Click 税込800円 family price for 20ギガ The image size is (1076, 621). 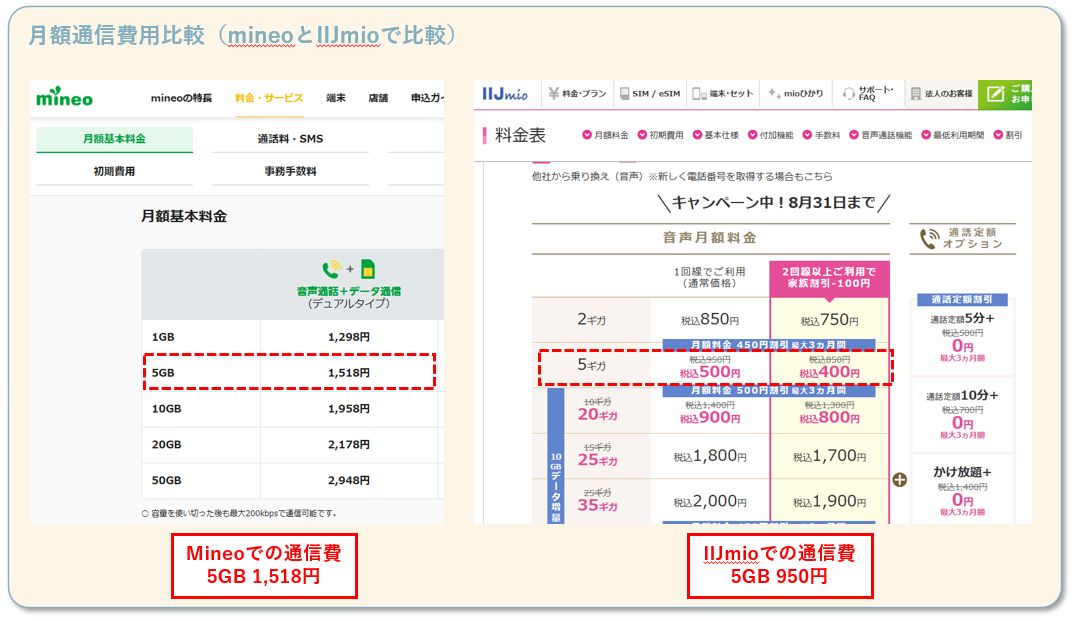829,417
